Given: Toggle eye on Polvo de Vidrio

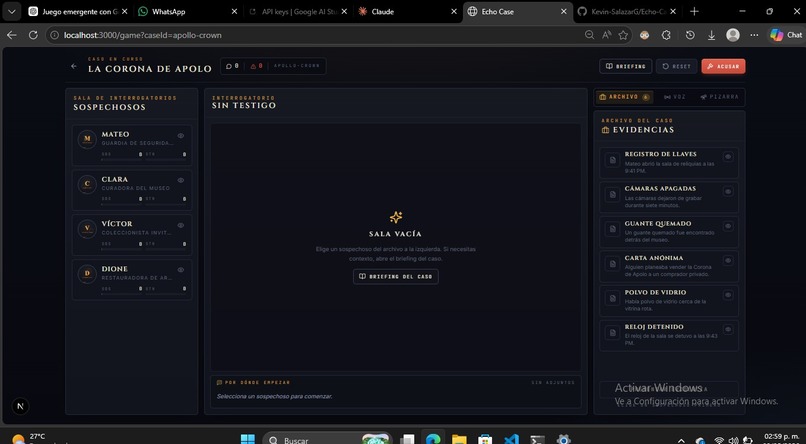Looking at the screenshot, I should [728, 295].
